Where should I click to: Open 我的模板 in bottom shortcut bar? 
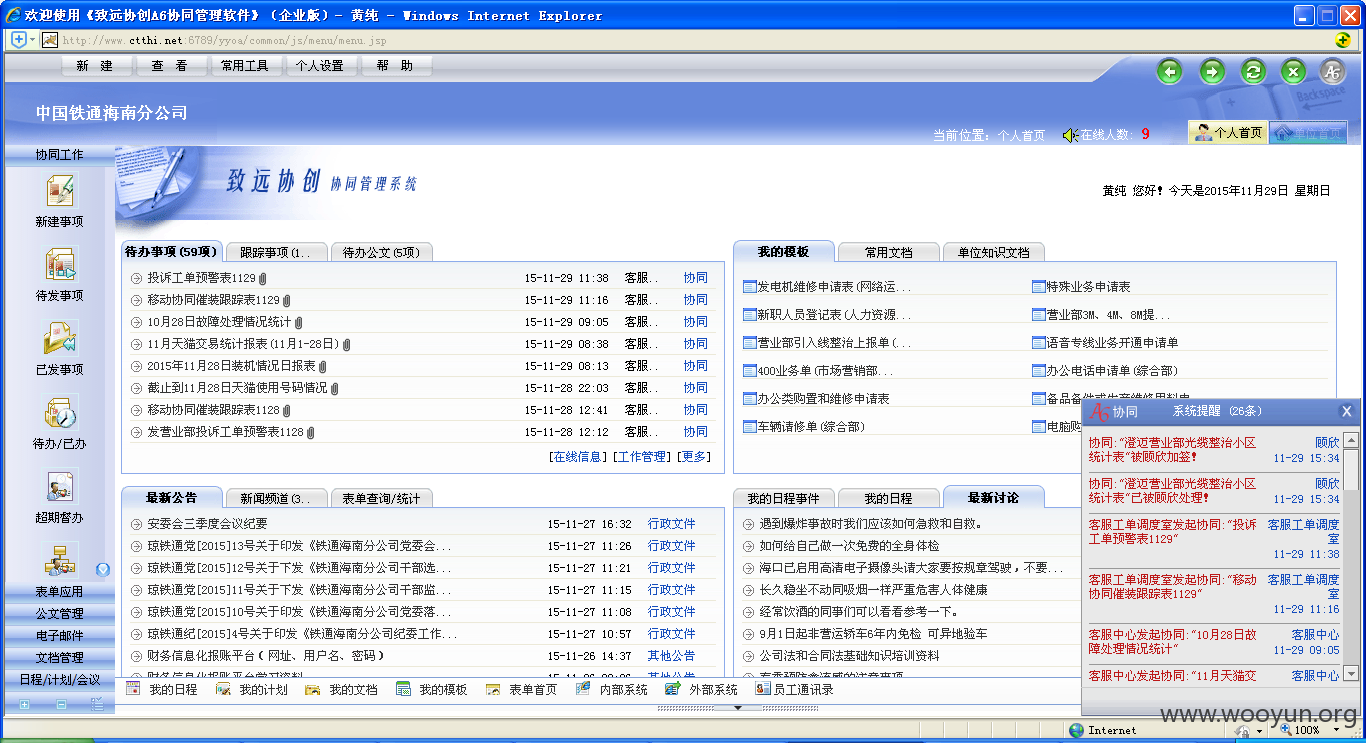(433, 690)
